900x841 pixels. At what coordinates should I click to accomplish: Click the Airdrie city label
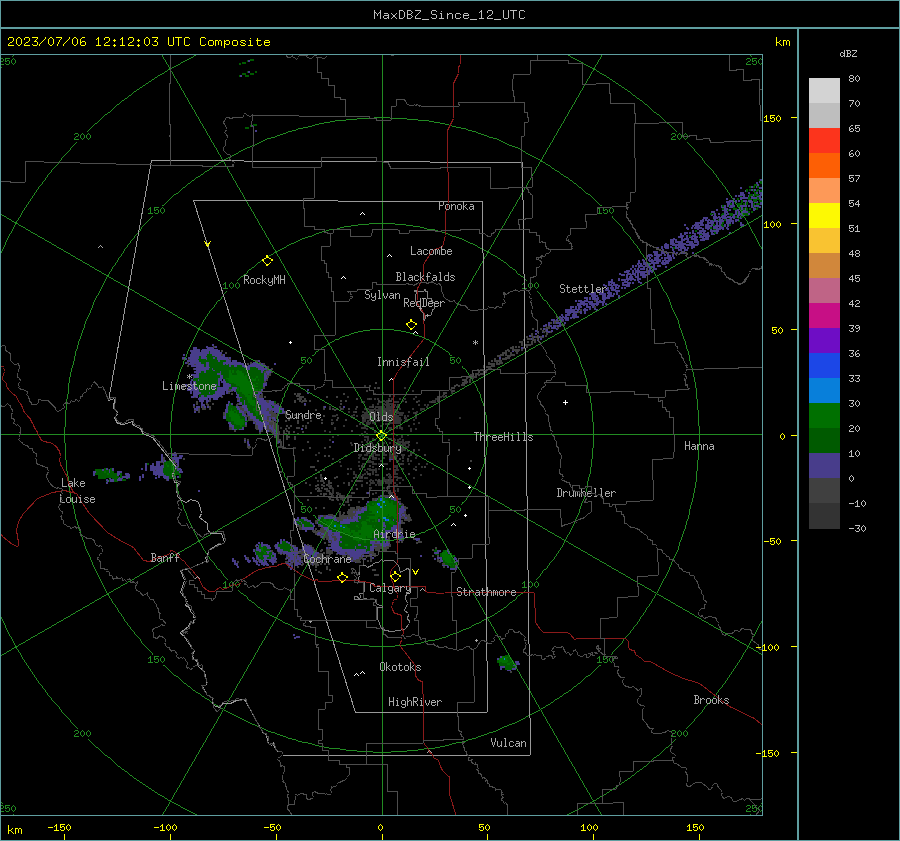pos(394,534)
